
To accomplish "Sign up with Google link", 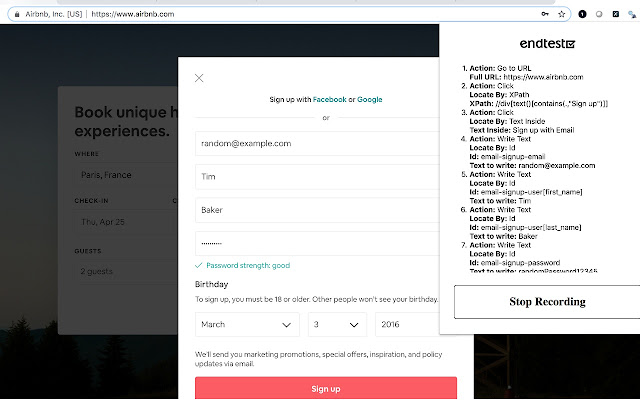I will 370,99.
